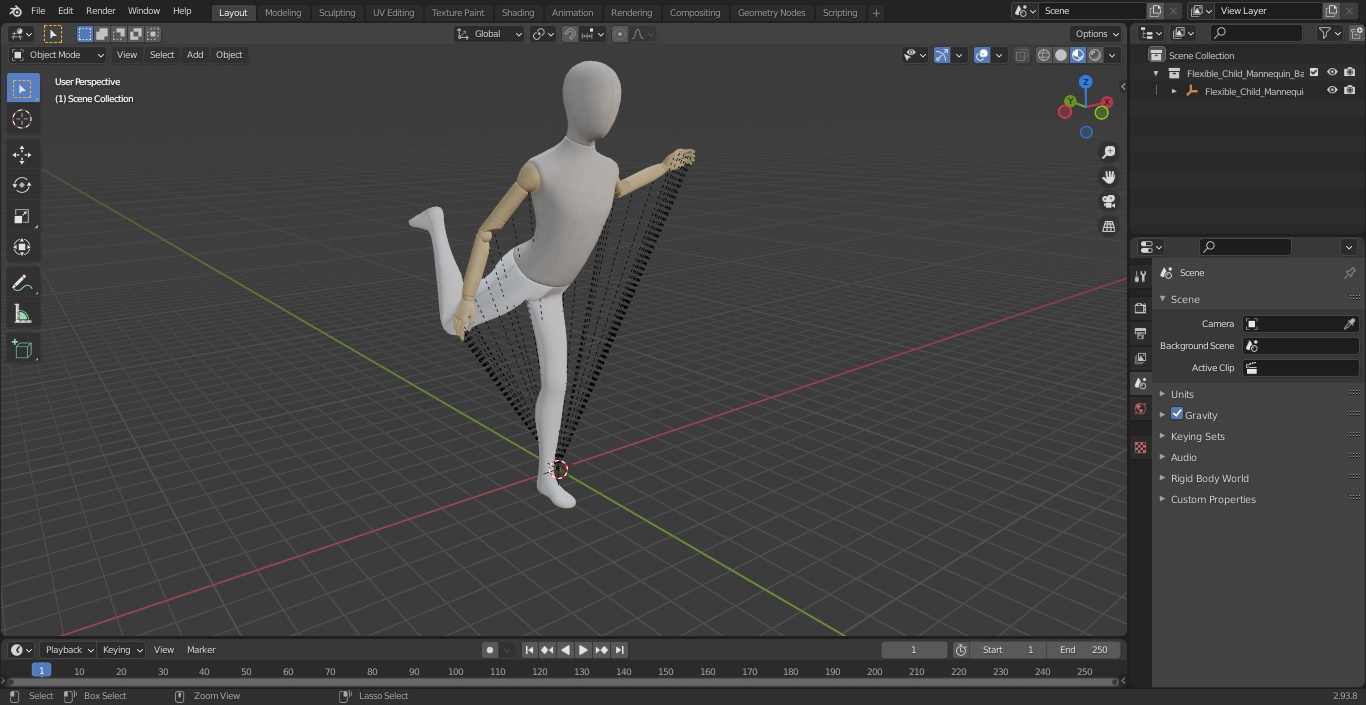Screen dimensions: 1366x705
Task: Open the Render menu
Action: pyautogui.click(x=100, y=11)
